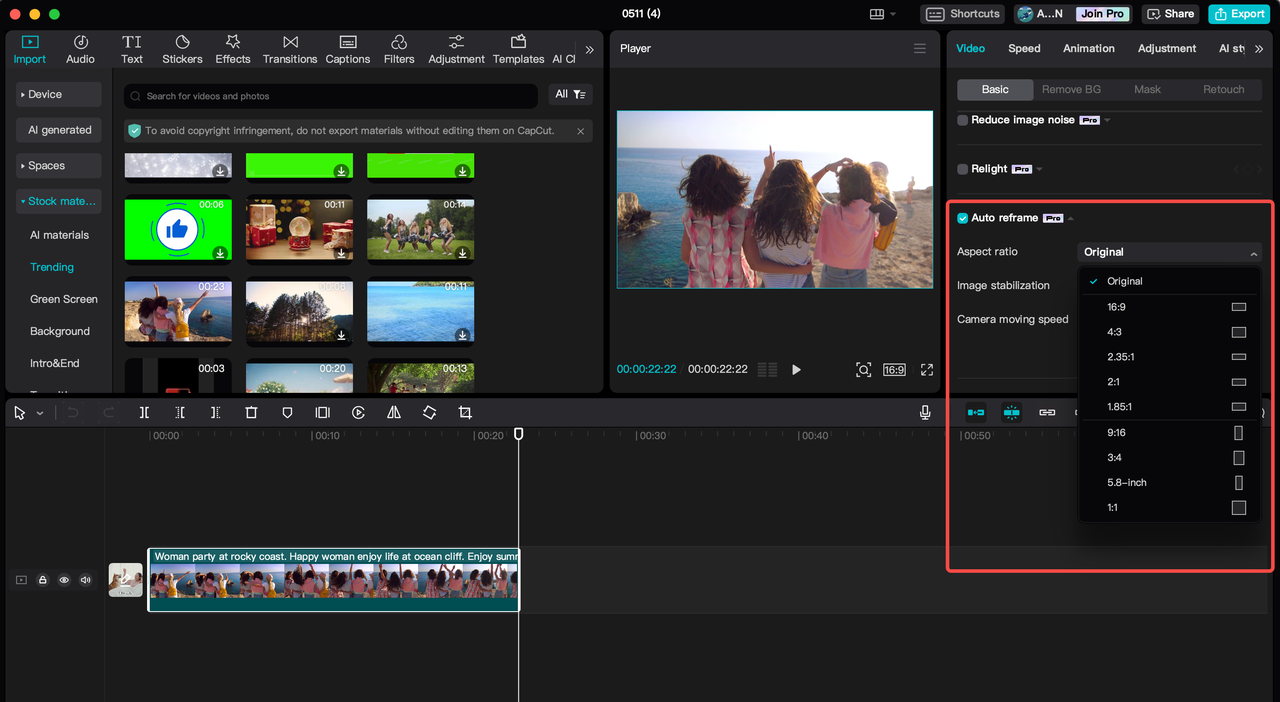Mirror the clip horizontally
The image size is (1280, 702).
pyautogui.click(x=394, y=412)
